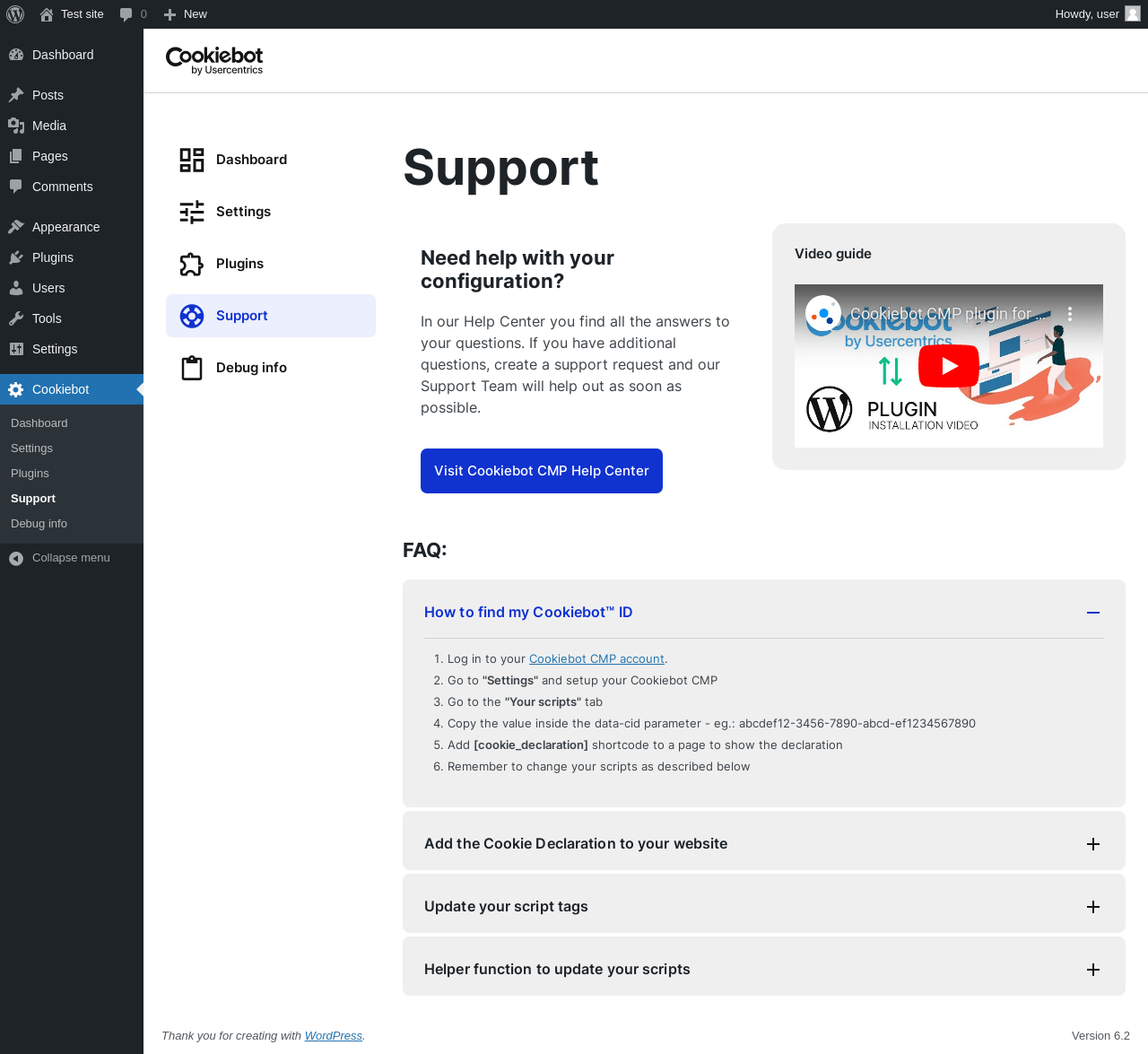Click the Cookiebot by Usercentrics logo
This screenshot has height=1054, width=1148.
[x=214, y=60]
